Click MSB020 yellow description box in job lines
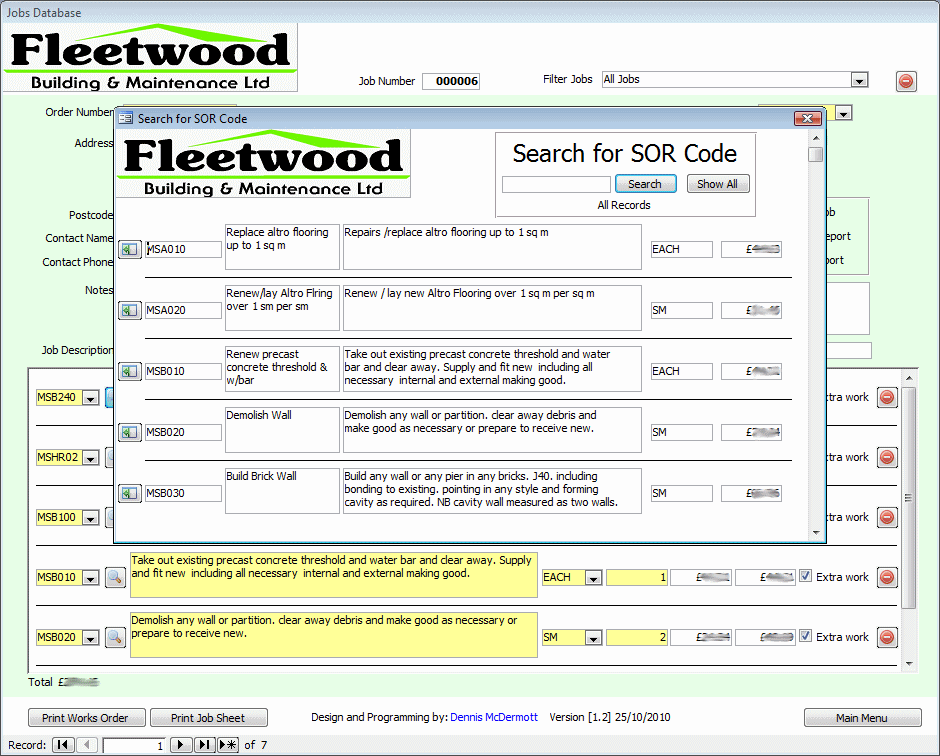 point(333,635)
